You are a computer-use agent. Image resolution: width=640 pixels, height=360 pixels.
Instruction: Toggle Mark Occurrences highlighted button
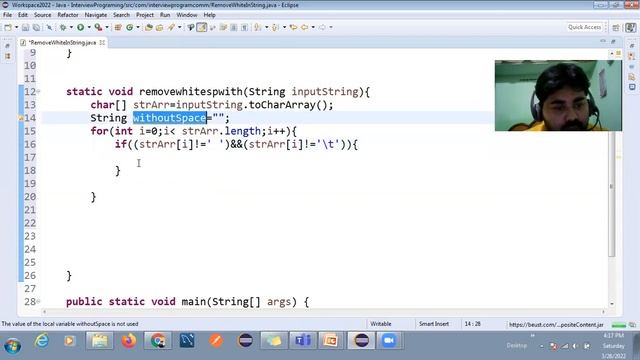point(202,27)
